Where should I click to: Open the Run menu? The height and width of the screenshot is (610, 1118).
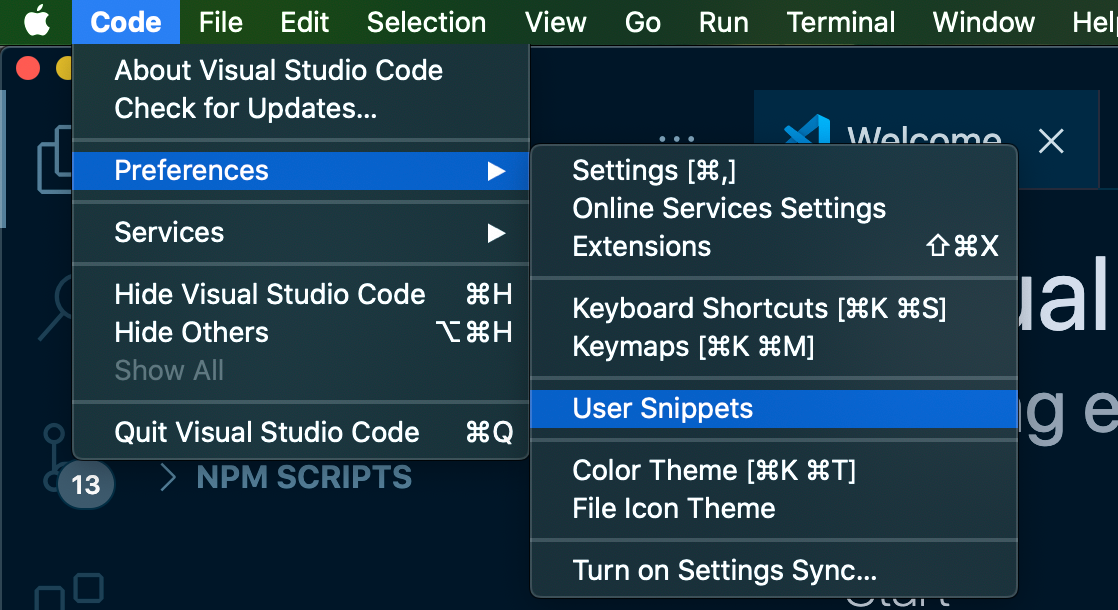pyautogui.click(x=724, y=22)
